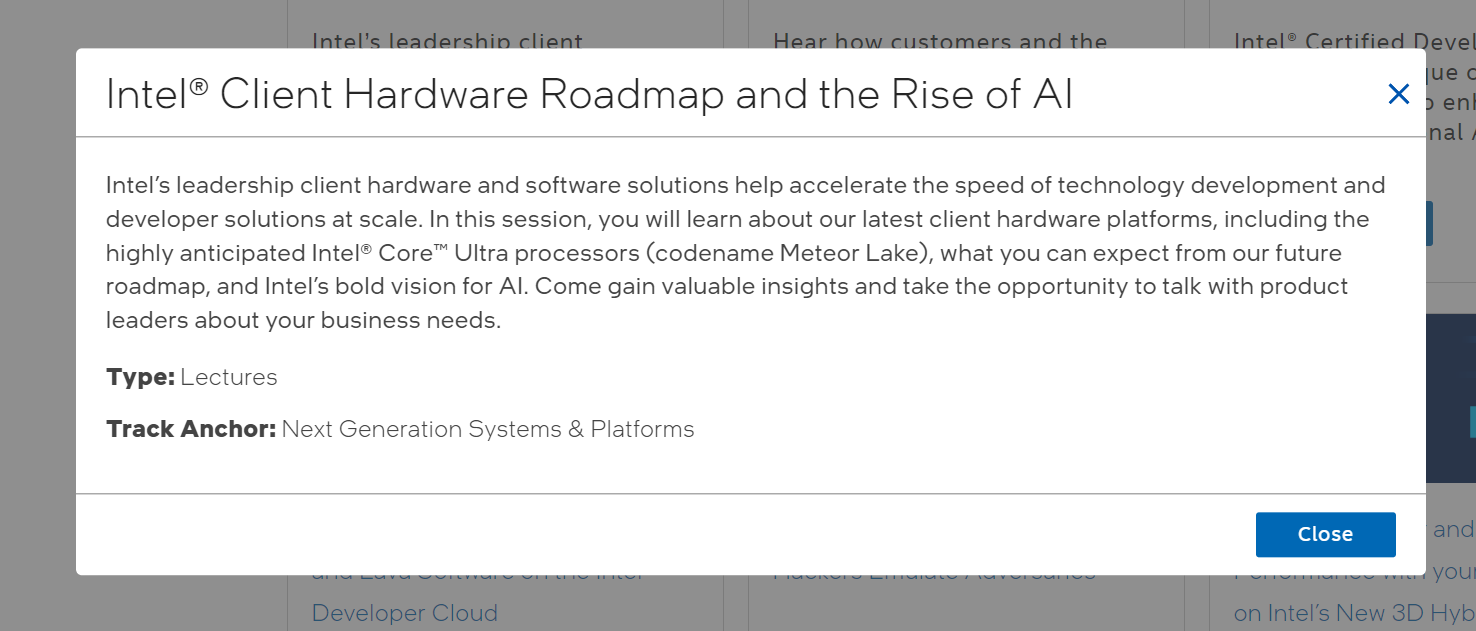Click the "Intel's leadership client" background text
Image resolution: width=1476 pixels, height=631 pixels.
[x=447, y=42]
